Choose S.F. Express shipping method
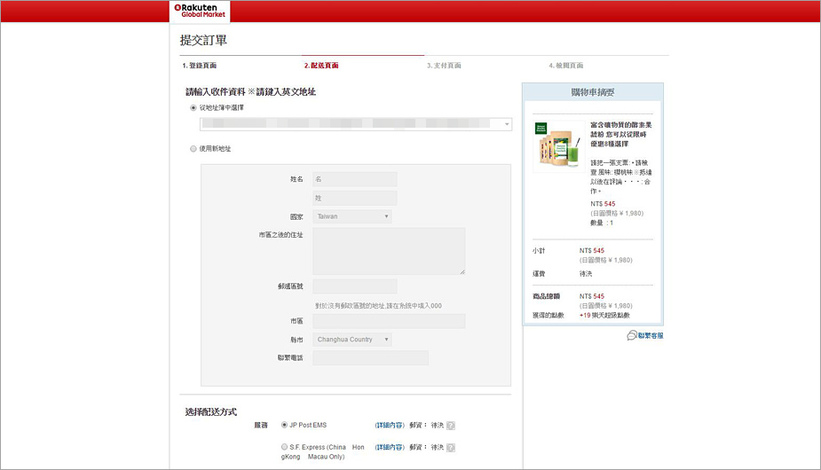 [x=284, y=447]
